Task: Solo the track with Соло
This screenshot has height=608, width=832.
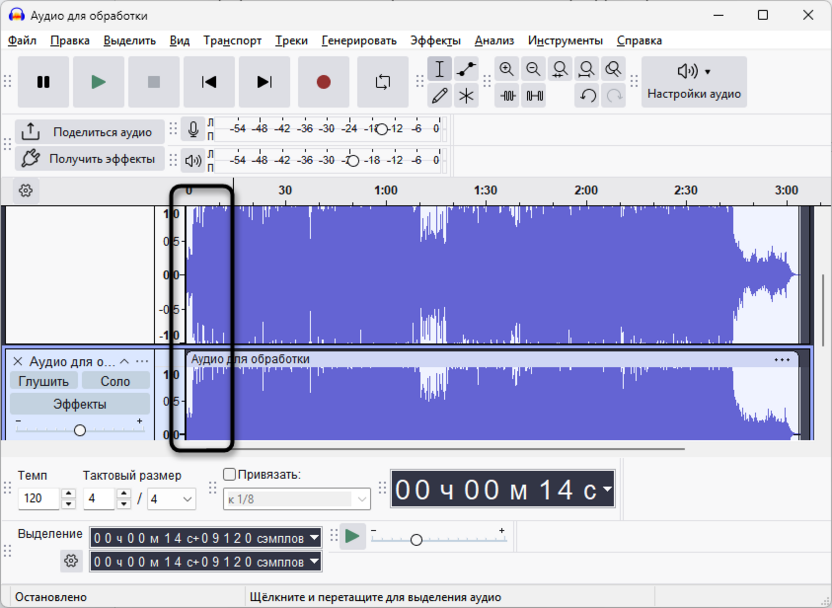Action: pyautogui.click(x=115, y=381)
